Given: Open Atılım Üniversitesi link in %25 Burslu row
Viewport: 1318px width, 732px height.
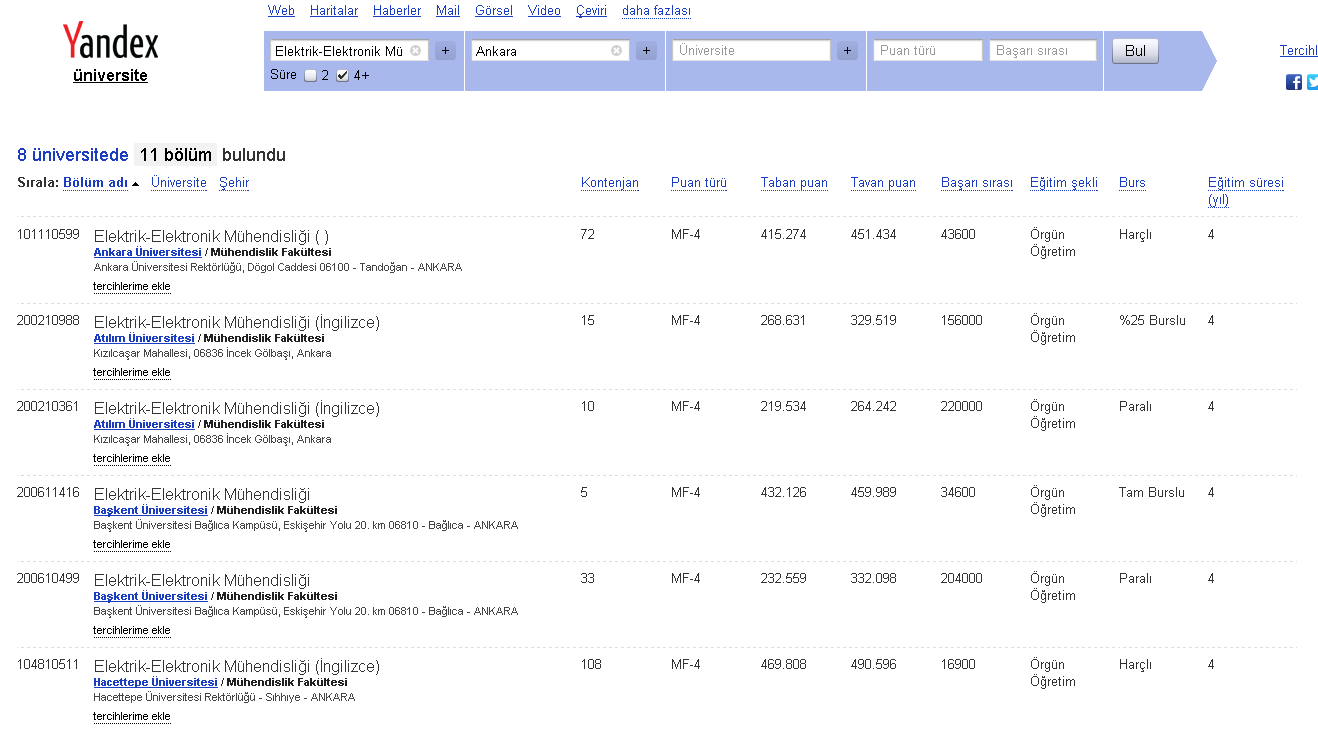Looking at the screenshot, I should point(144,339).
